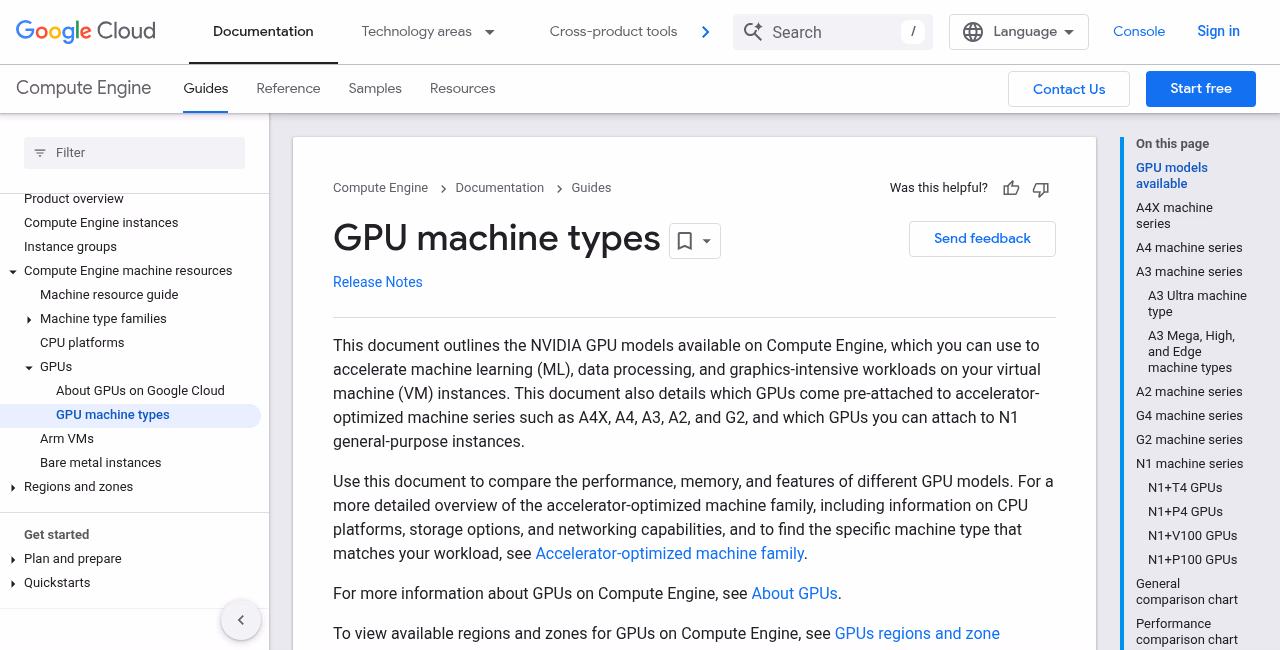Open the Release Notes link

pos(378,282)
